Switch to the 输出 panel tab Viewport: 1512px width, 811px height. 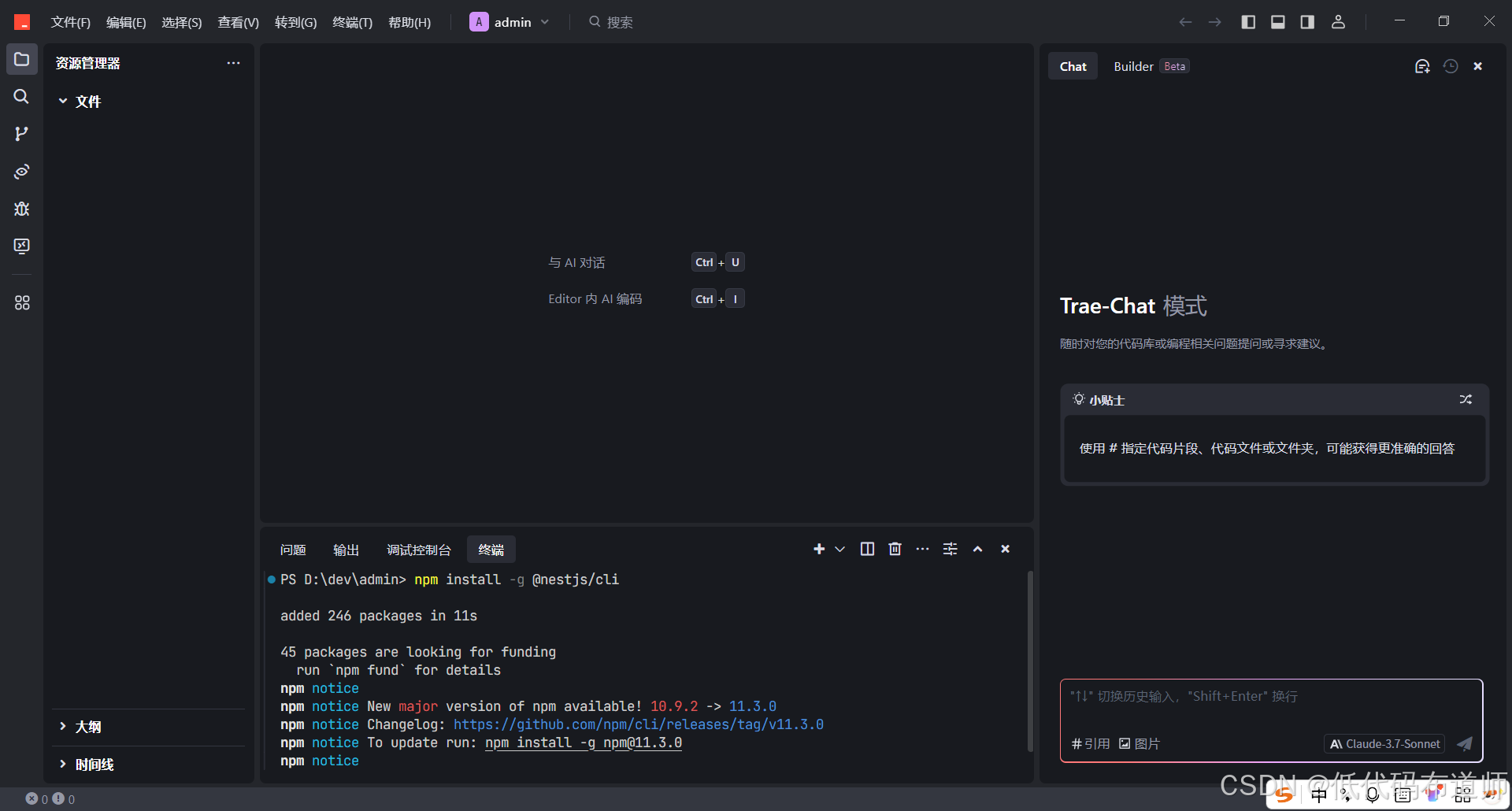346,550
